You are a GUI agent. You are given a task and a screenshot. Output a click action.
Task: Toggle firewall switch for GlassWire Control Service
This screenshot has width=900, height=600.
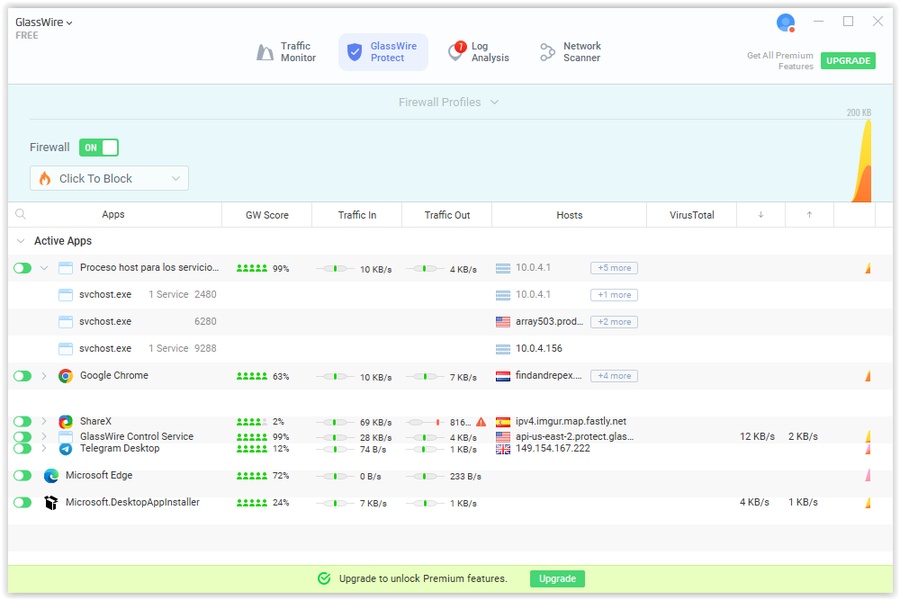pos(22,437)
